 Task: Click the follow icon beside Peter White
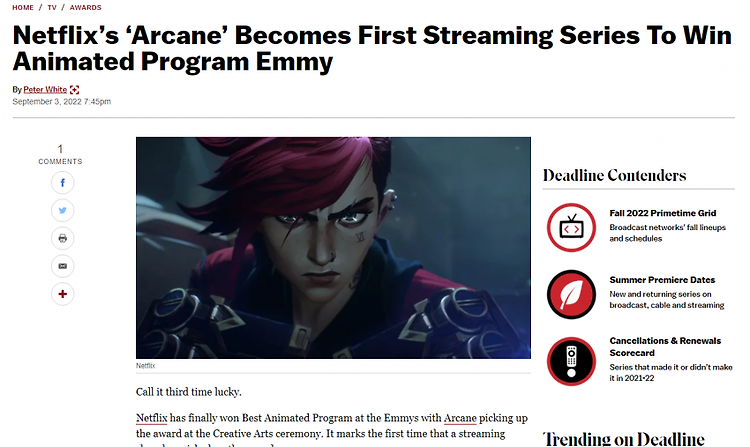point(74,89)
